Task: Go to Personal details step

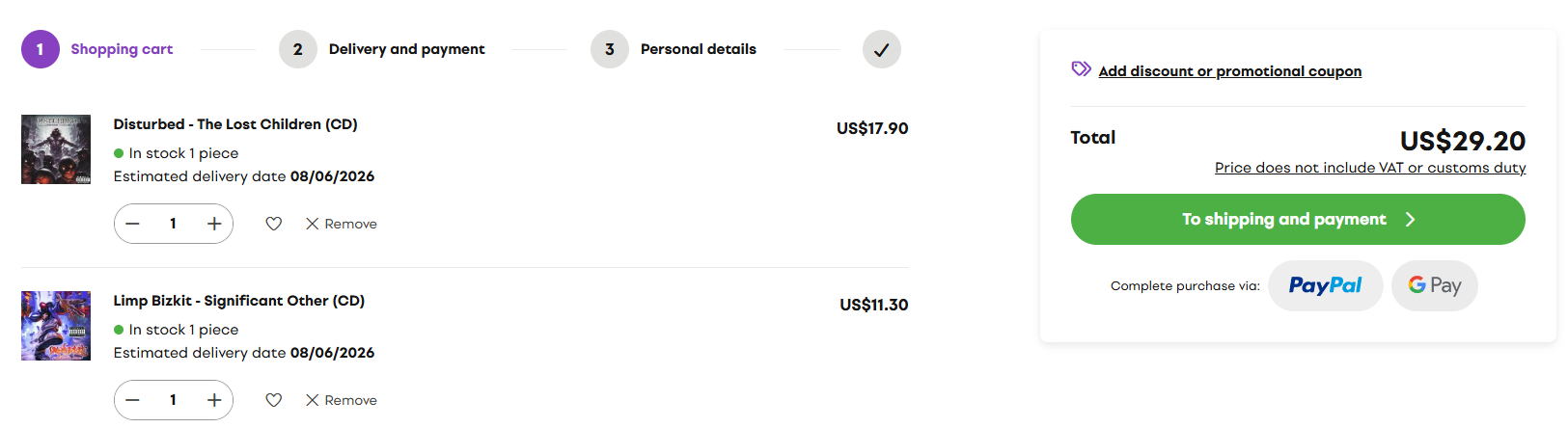Action: click(674, 49)
